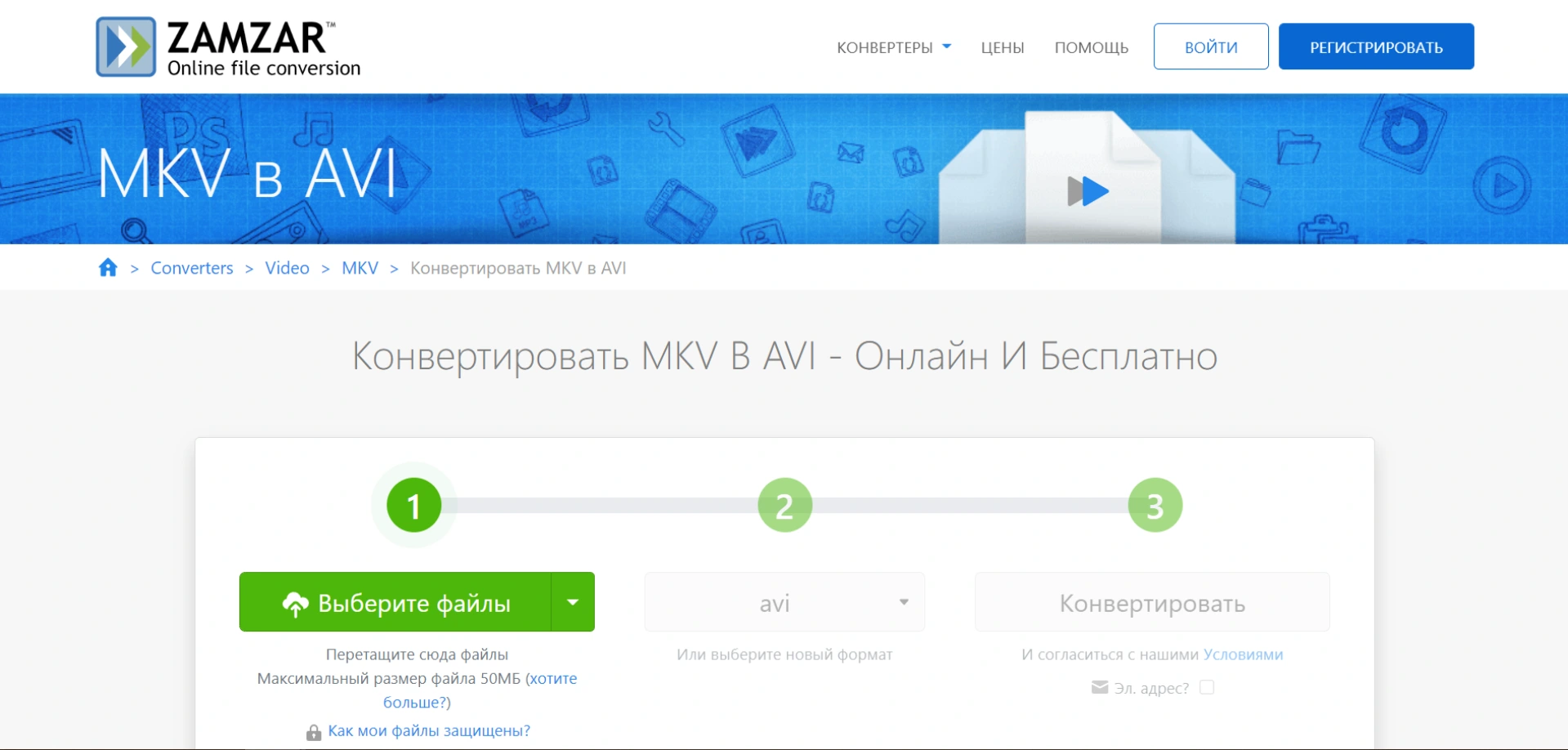The width and height of the screenshot is (1568, 750).
Task: Open the Условиями terms link
Action: click(1243, 654)
